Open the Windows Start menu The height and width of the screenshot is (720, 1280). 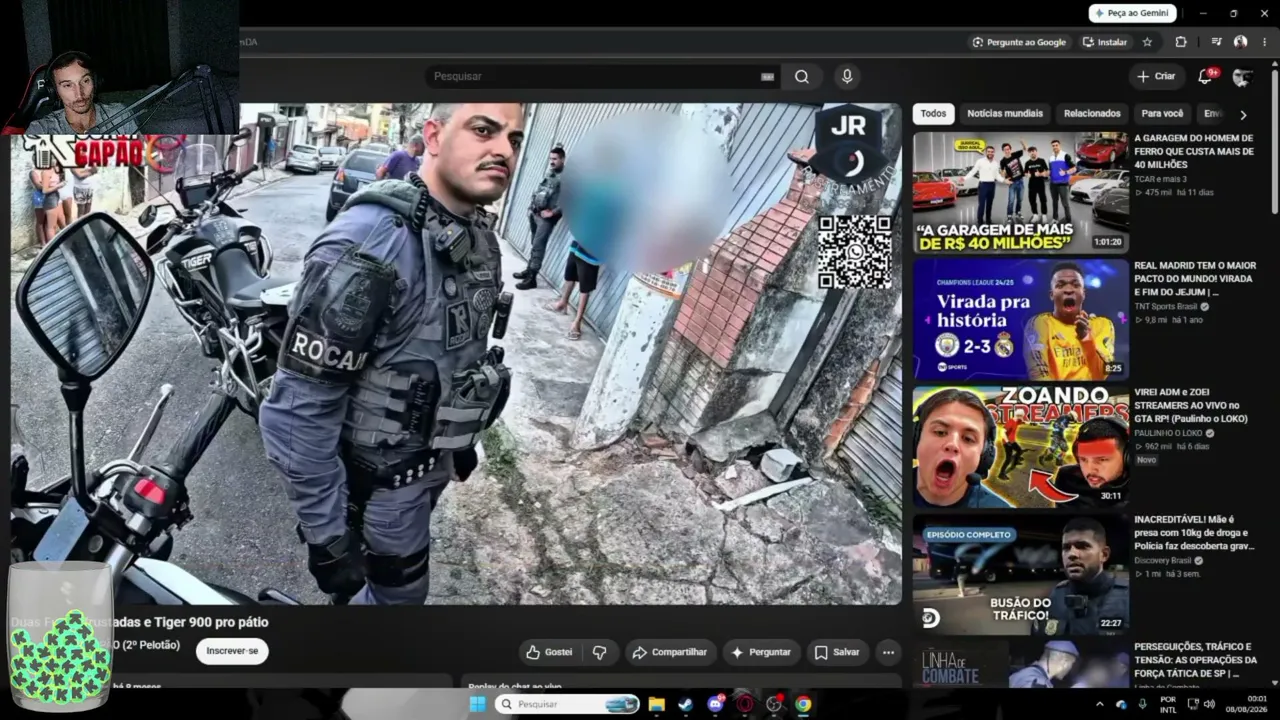click(478, 704)
